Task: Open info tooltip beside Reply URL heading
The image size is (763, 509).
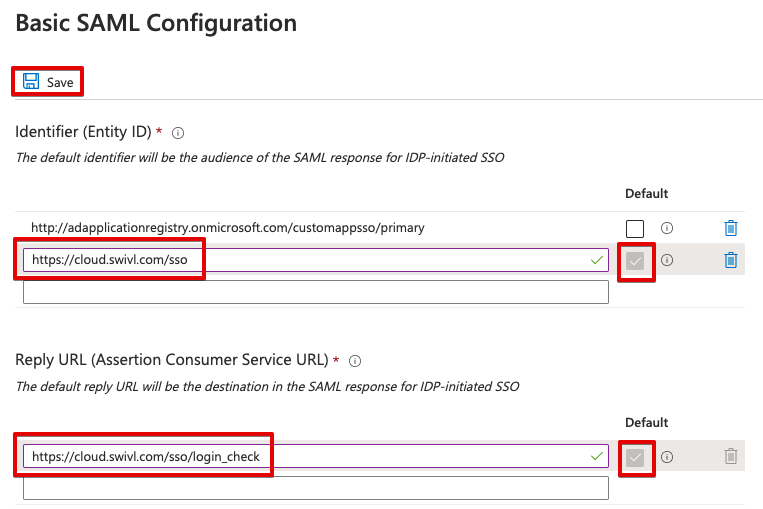Action: point(355,361)
